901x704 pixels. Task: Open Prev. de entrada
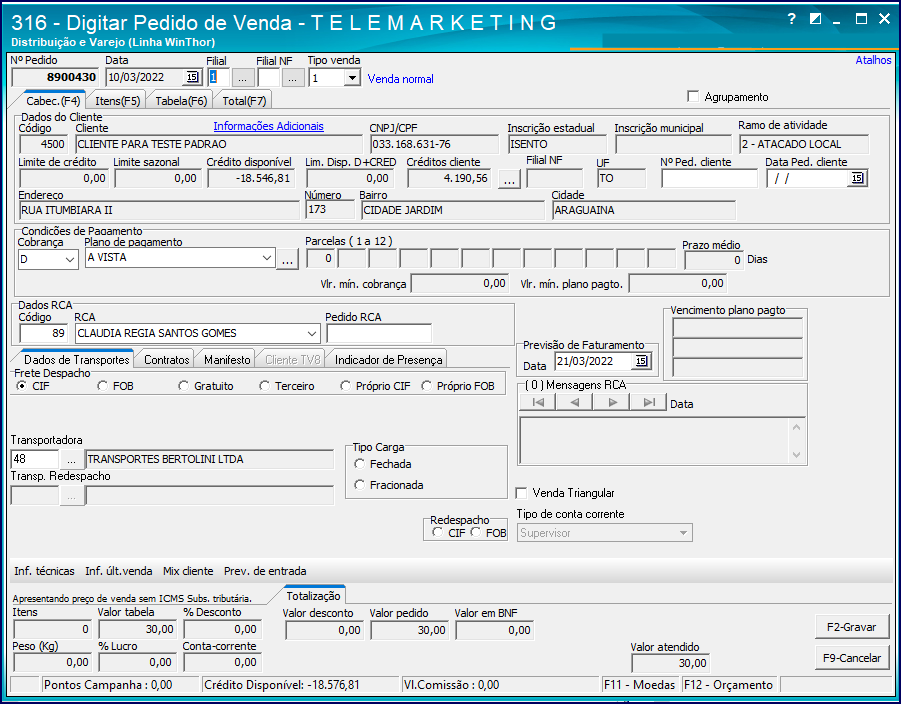(x=265, y=571)
